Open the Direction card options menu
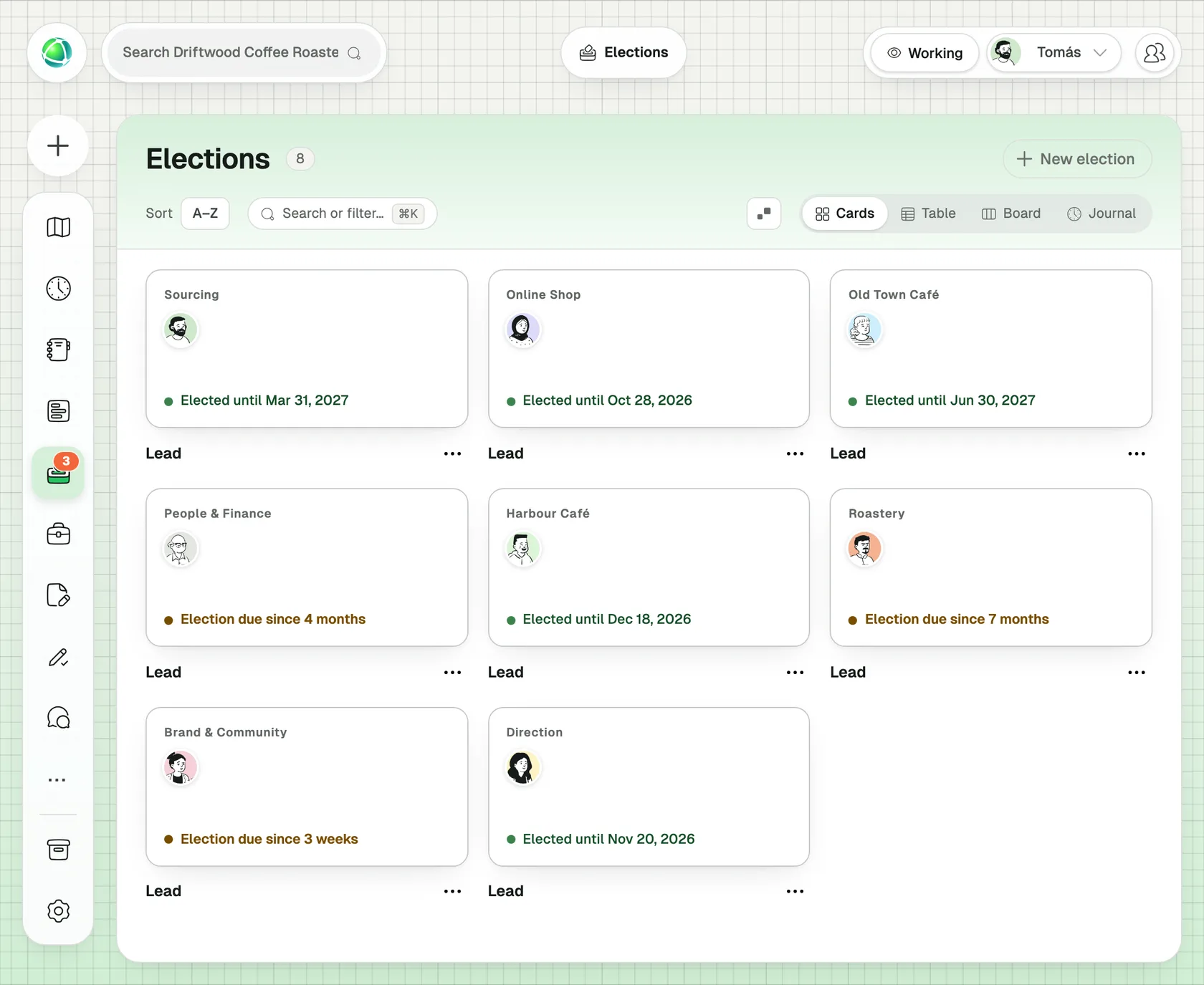This screenshot has height=985, width=1204. click(x=795, y=891)
